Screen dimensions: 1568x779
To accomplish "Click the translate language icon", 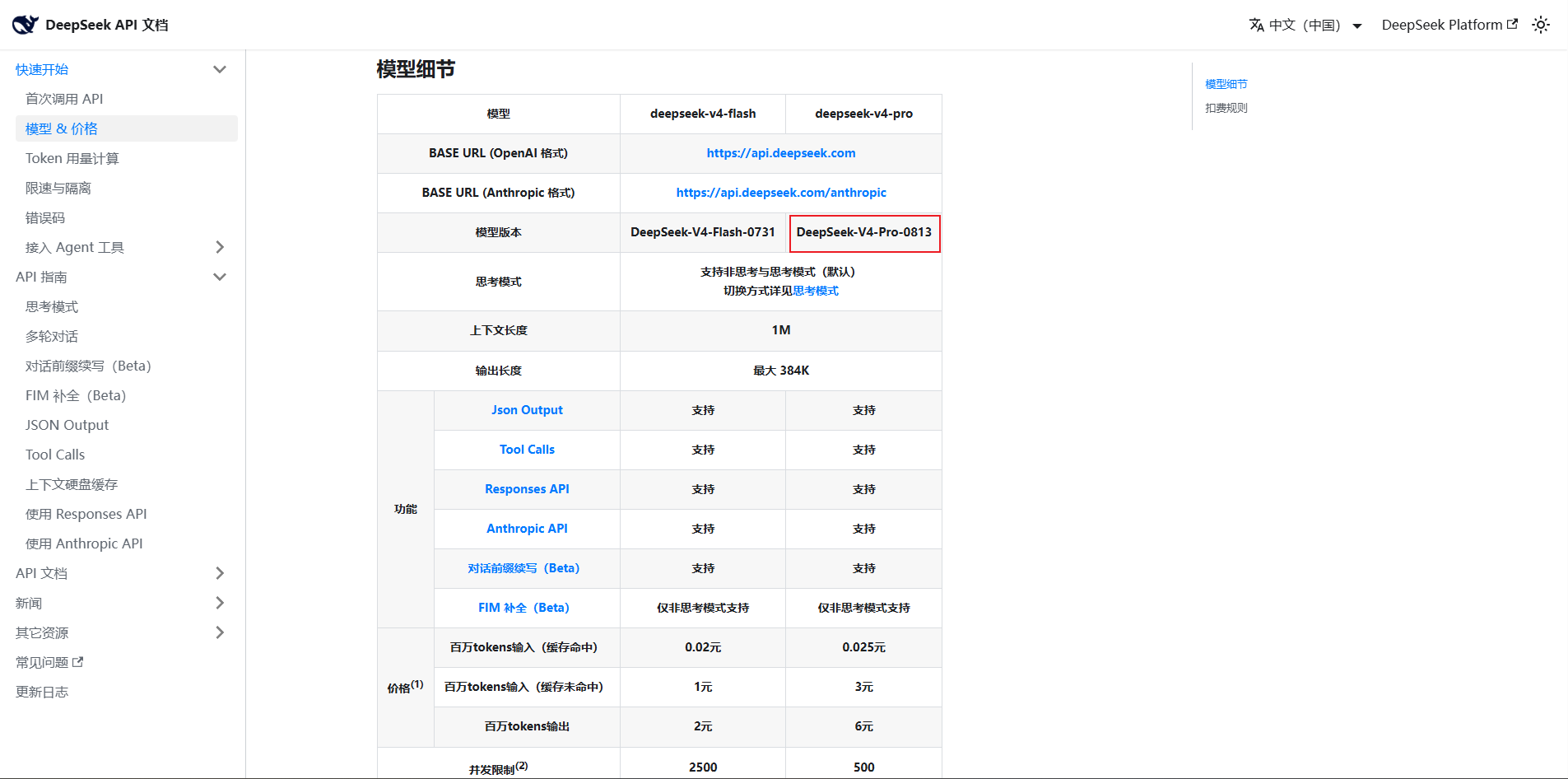I will pyautogui.click(x=1256, y=25).
